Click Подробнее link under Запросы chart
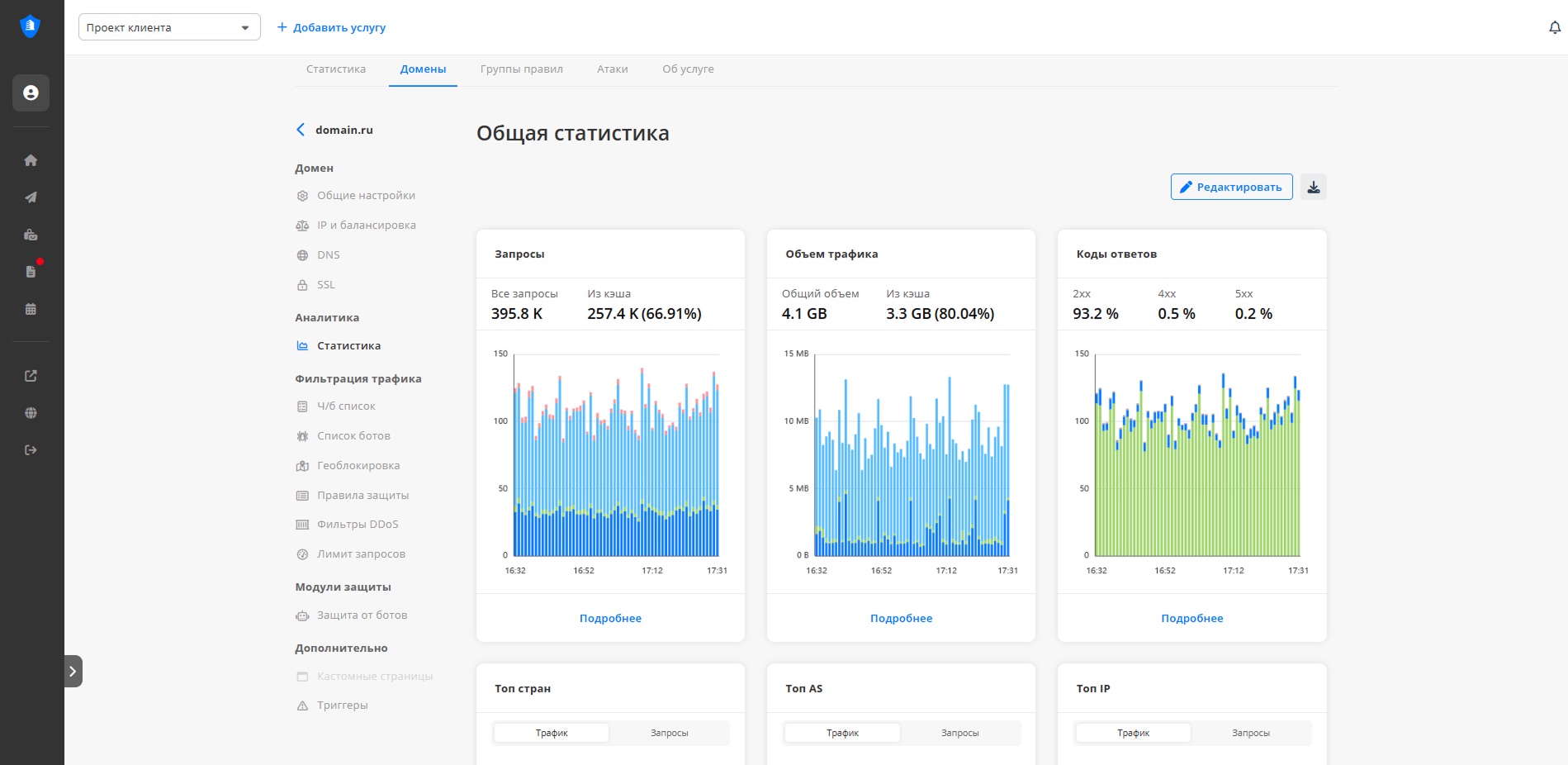 [610, 618]
